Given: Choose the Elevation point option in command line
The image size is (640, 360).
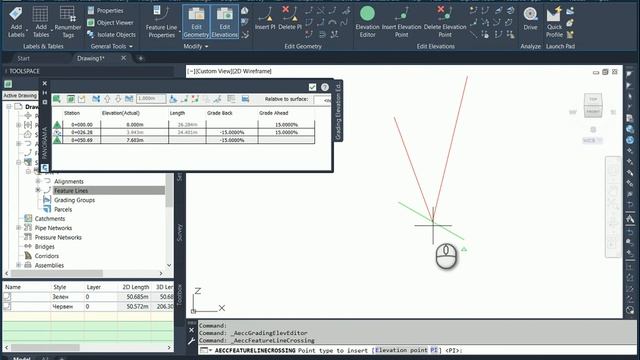Looking at the screenshot, I should pyautogui.click(x=401, y=350).
